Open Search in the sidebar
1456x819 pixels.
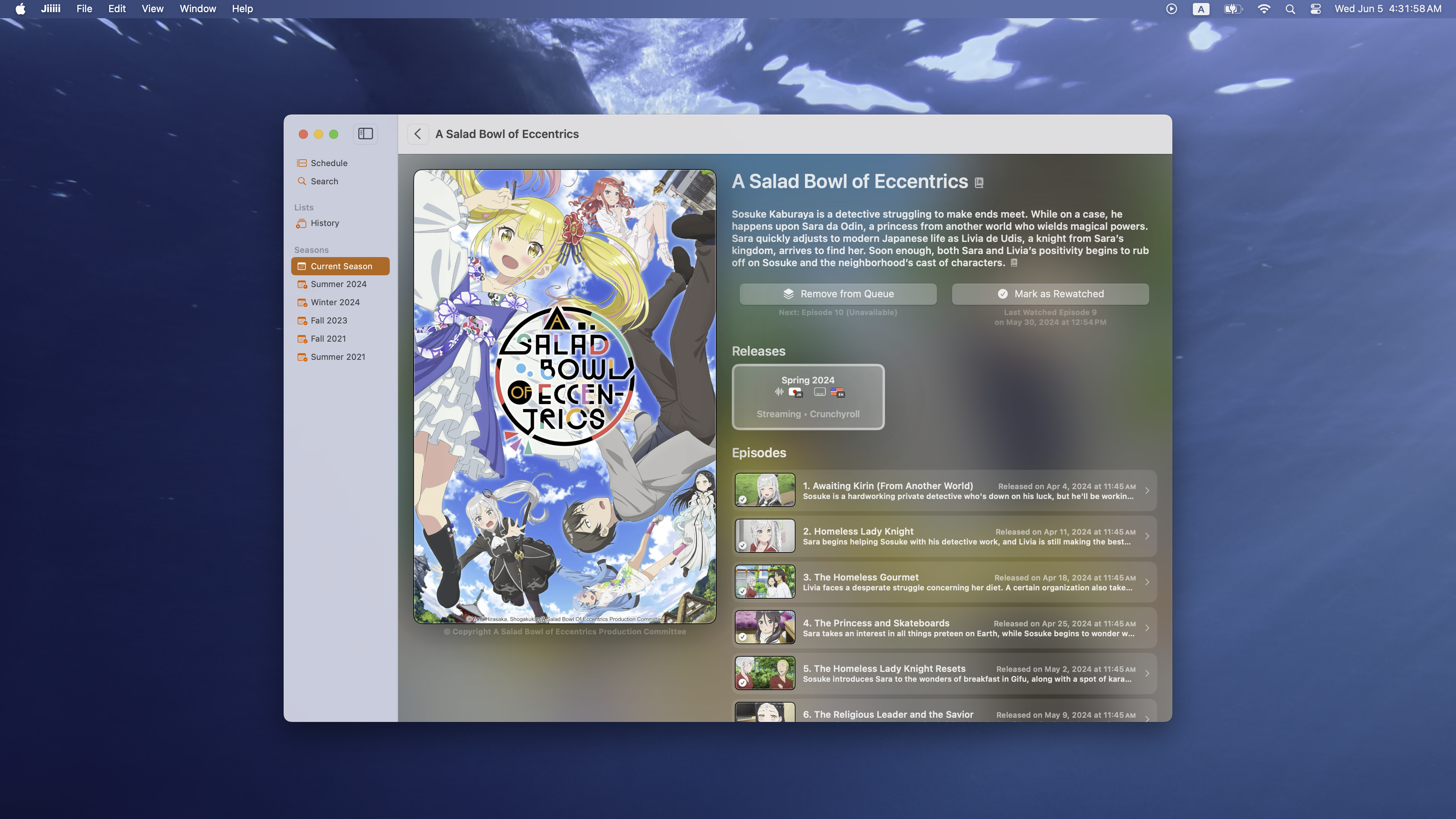(324, 182)
